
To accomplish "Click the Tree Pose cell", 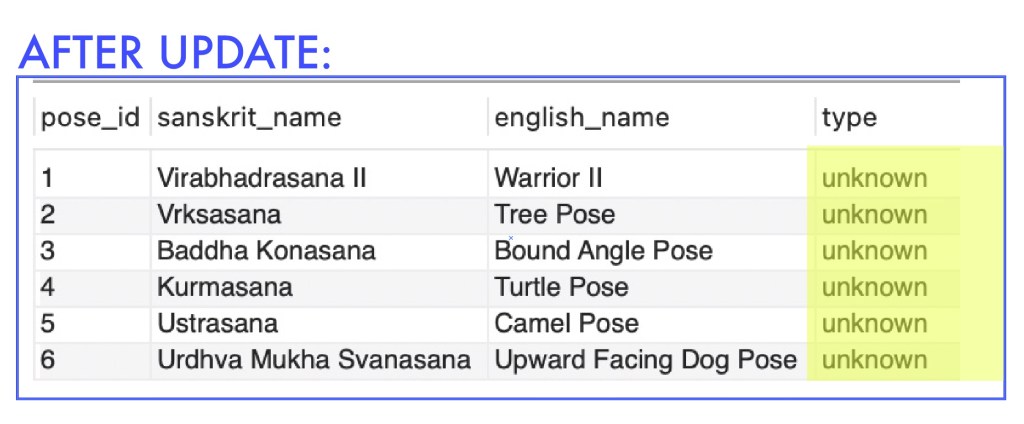I will [555, 215].
